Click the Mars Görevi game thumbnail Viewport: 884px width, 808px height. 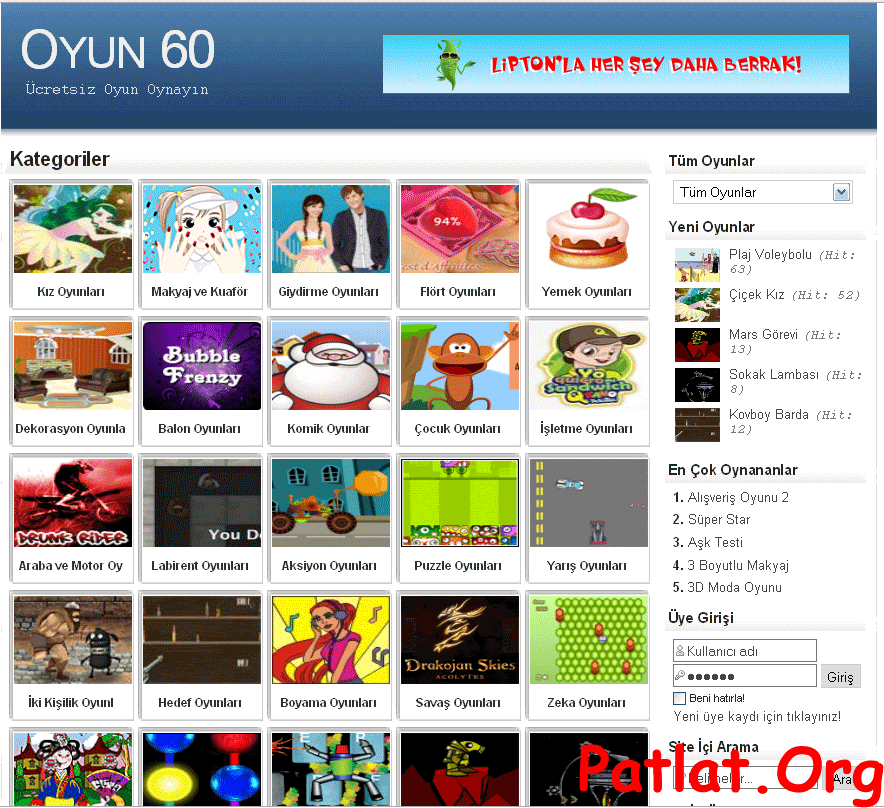coord(697,345)
